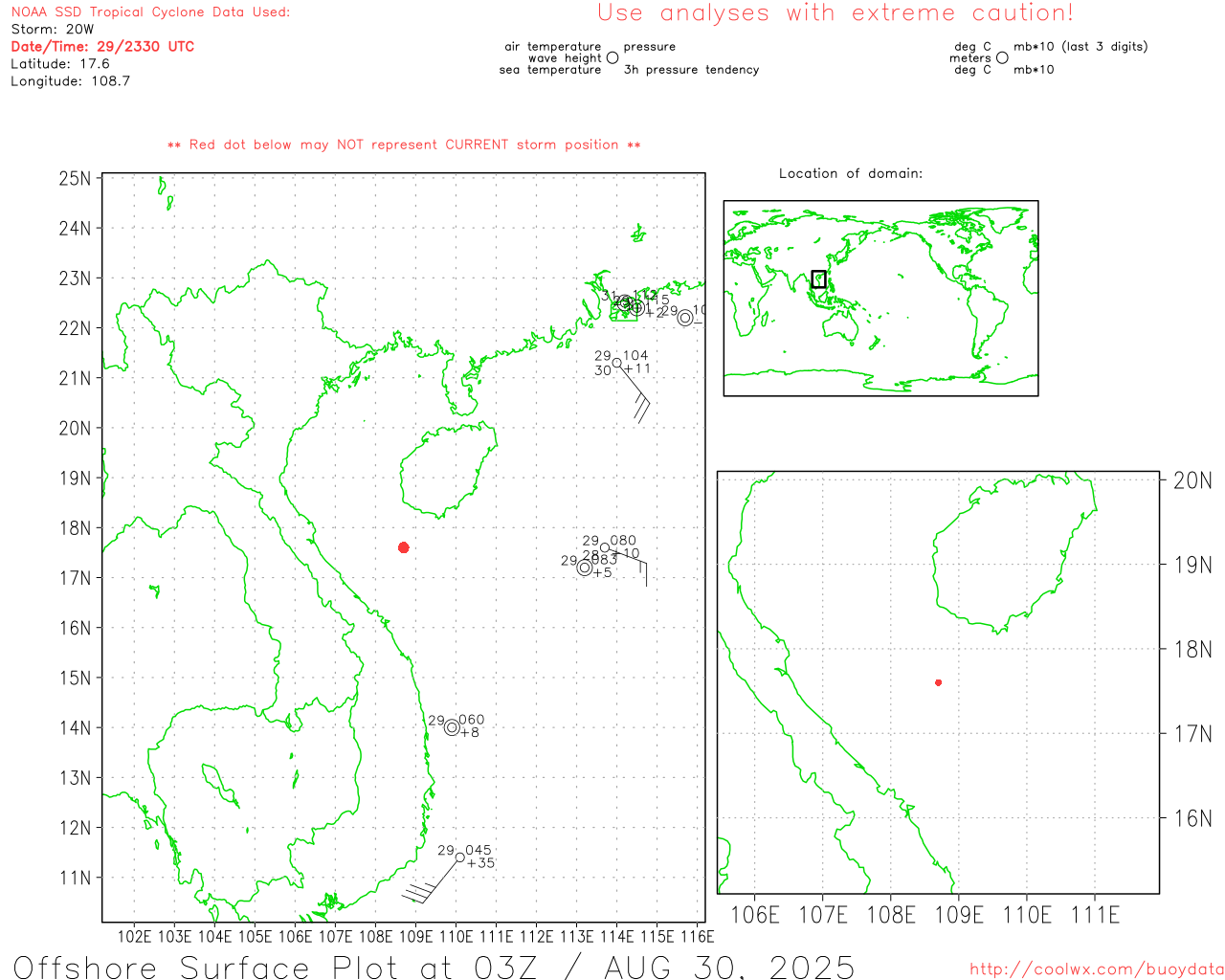
Task: Select the black domain box on world map
Action: click(x=818, y=278)
